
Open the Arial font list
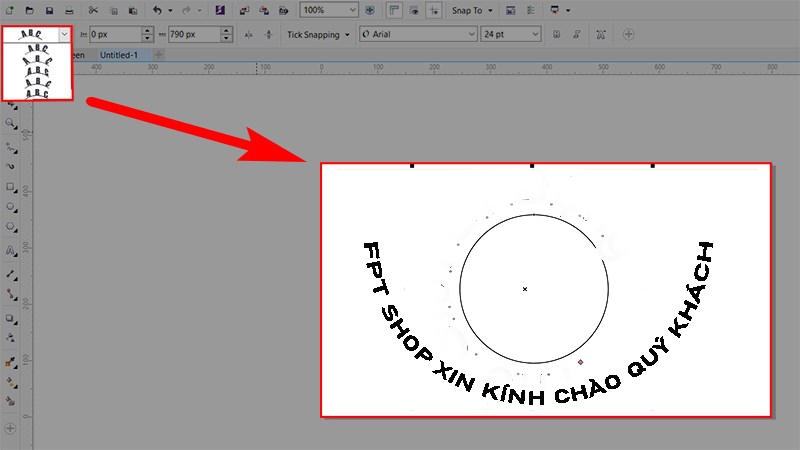(x=471, y=34)
